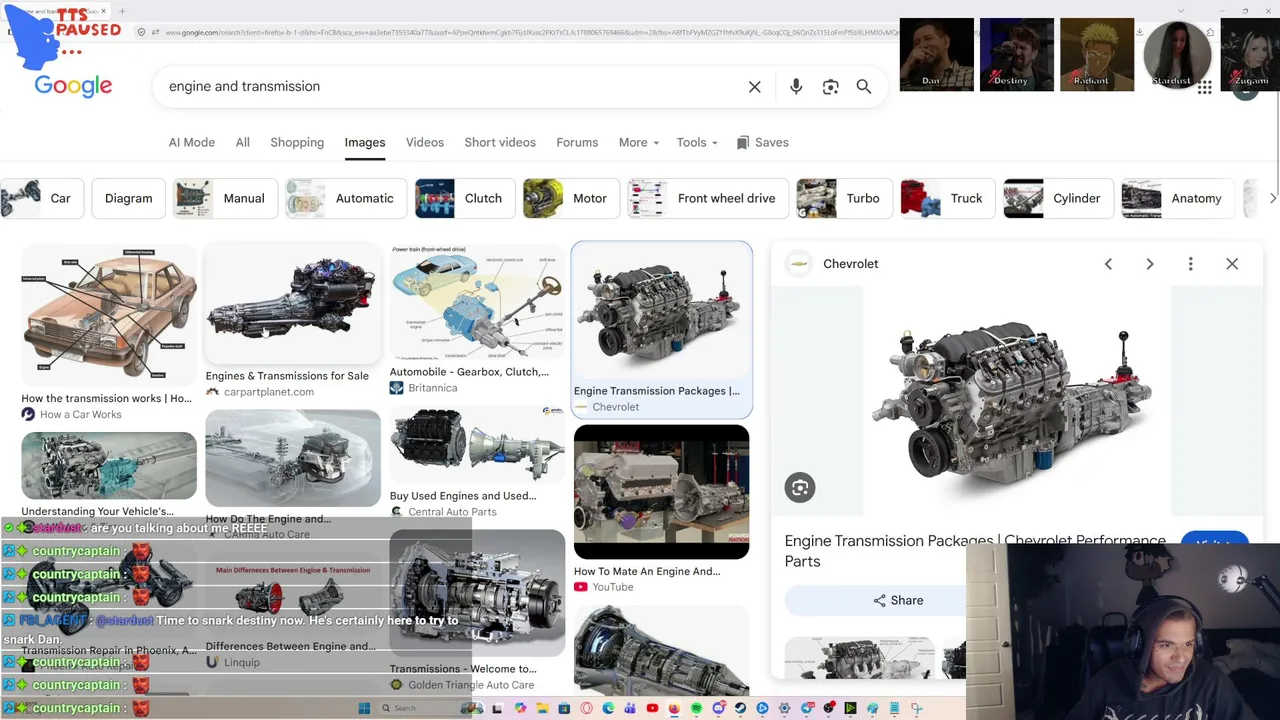Click the Chevrolet source link in panel
The height and width of the screenshot is (720, 1280).
coord(850,264)
